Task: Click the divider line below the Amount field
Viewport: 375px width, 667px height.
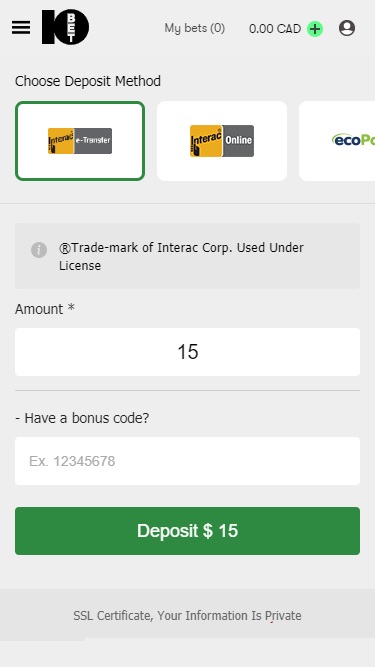Action: (x=188, y=390)
